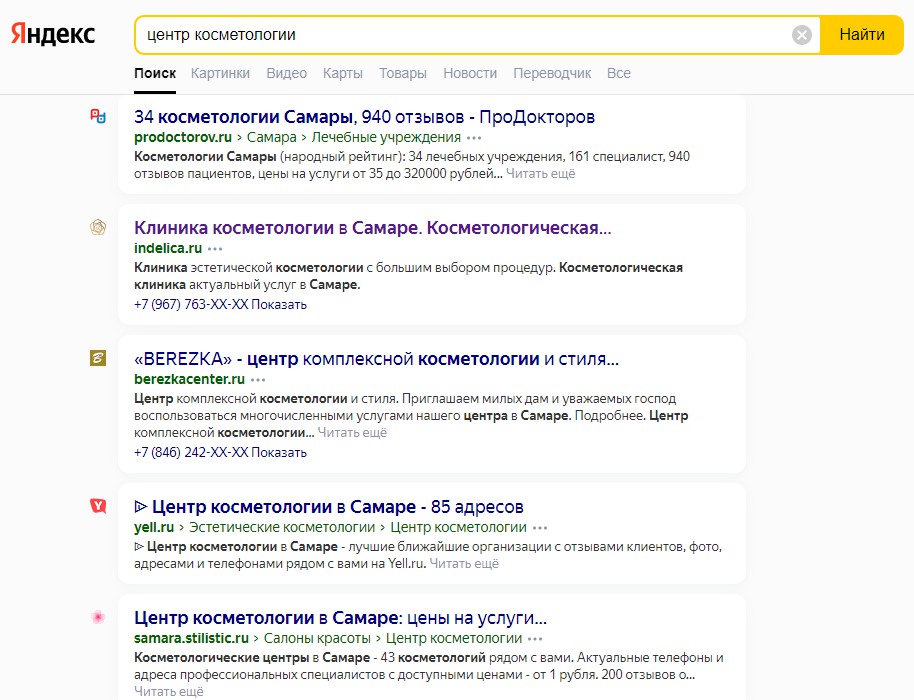The width and height of the screenshot is (914, 700).
Task: Open 'Центр косметологии в Самаре: цены на услуги' result
Action: pos(340,618)
